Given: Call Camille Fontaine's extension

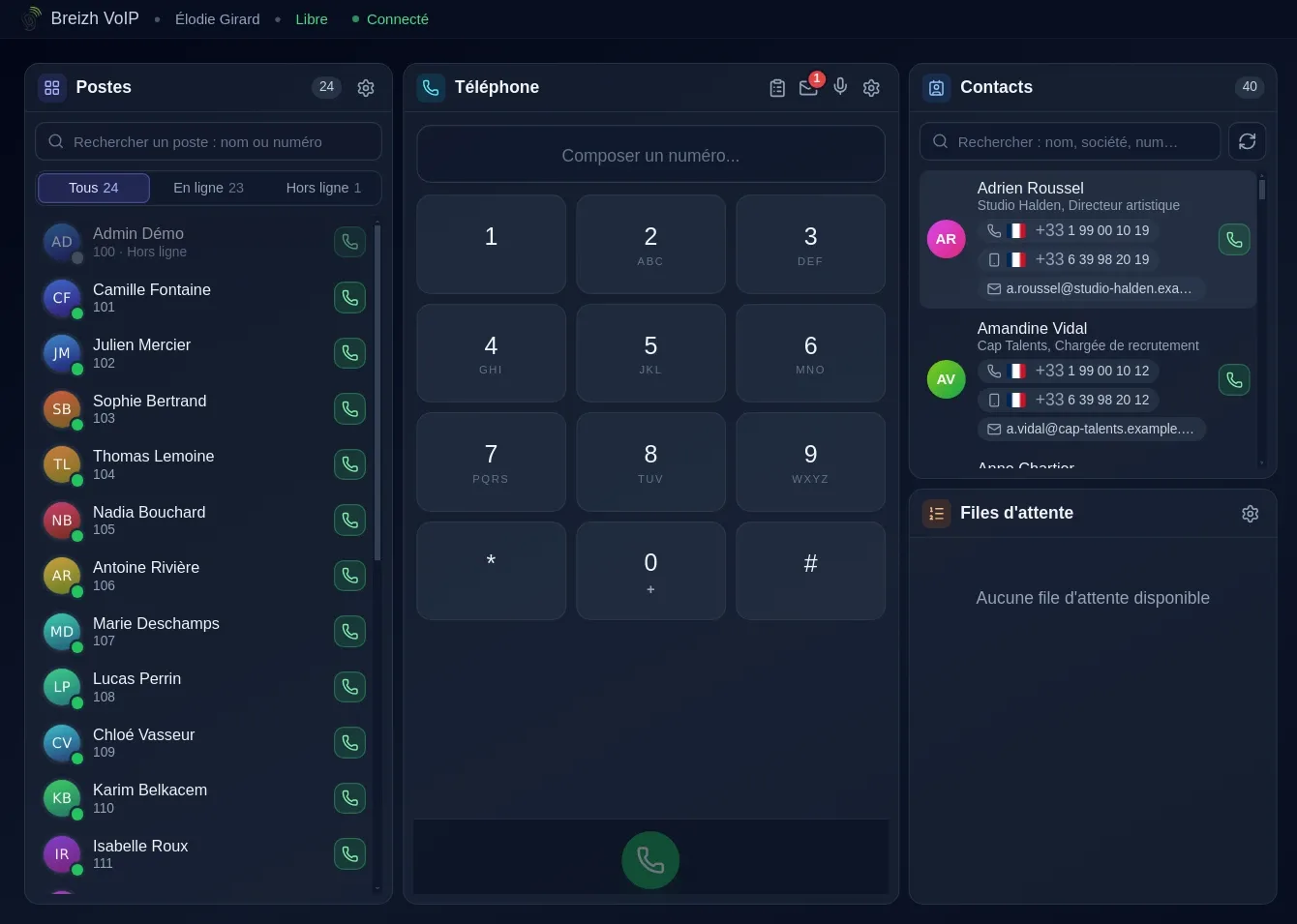Looking at the screenshot, I should (350, 297).
